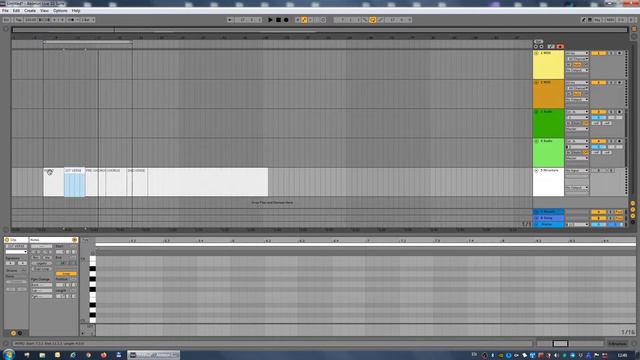Image resolution: width=640 pixels, height=360 pixels.
Task: Unfold the 1 MIDI track
Action: click(536, 53)
